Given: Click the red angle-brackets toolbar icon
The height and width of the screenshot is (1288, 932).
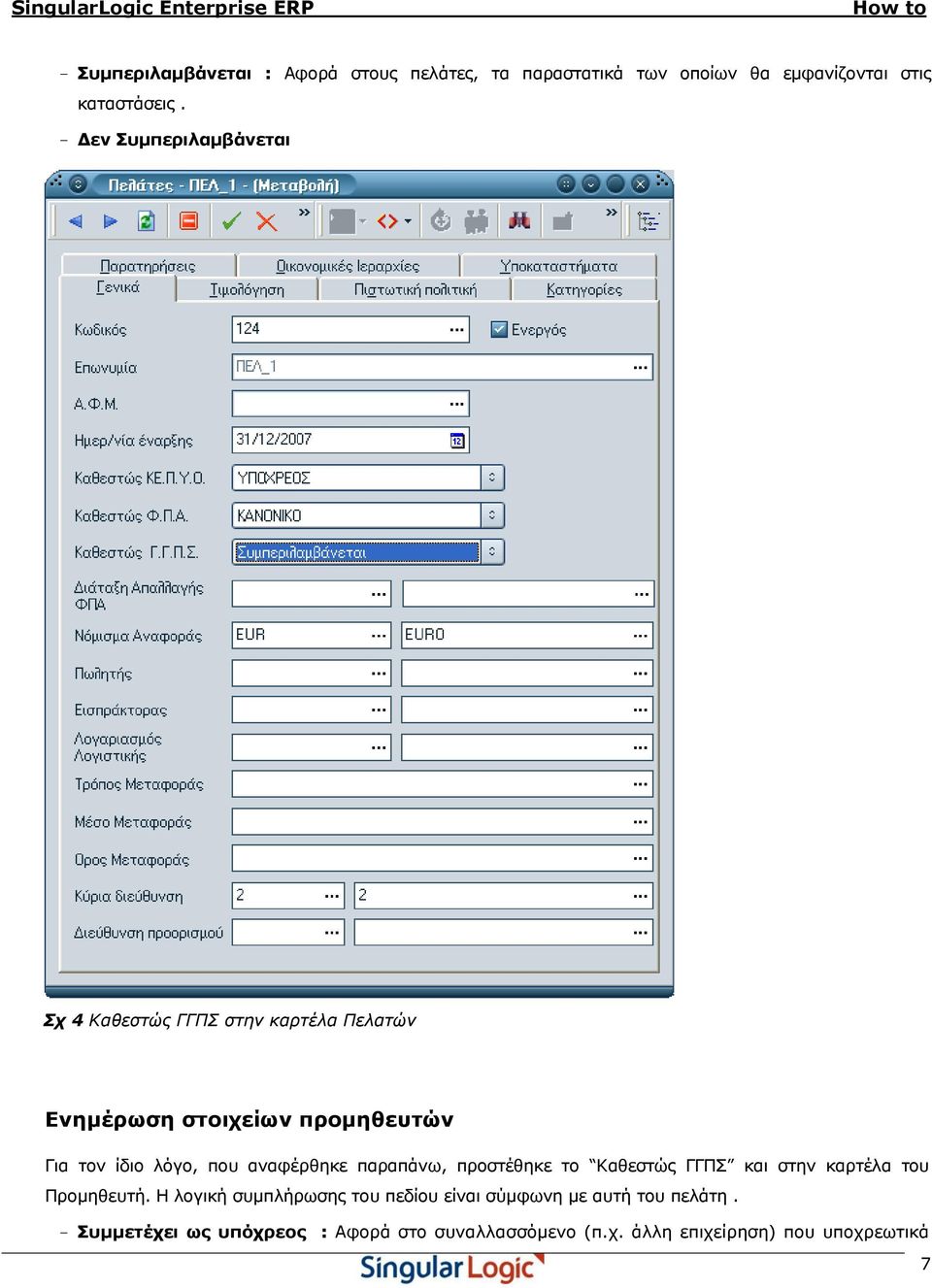Looking at the screenshot, I should (387, 221).
